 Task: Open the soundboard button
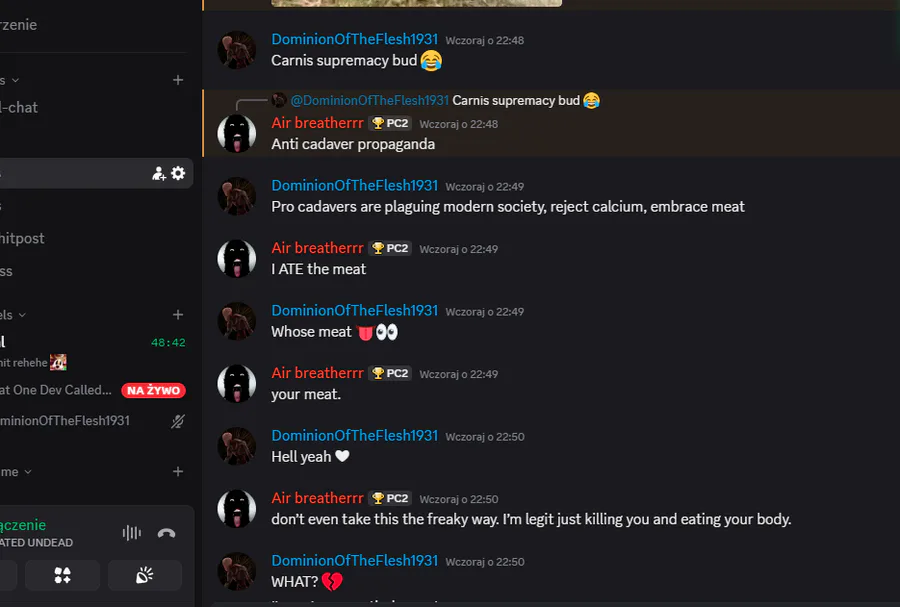(x=145, y=575)
